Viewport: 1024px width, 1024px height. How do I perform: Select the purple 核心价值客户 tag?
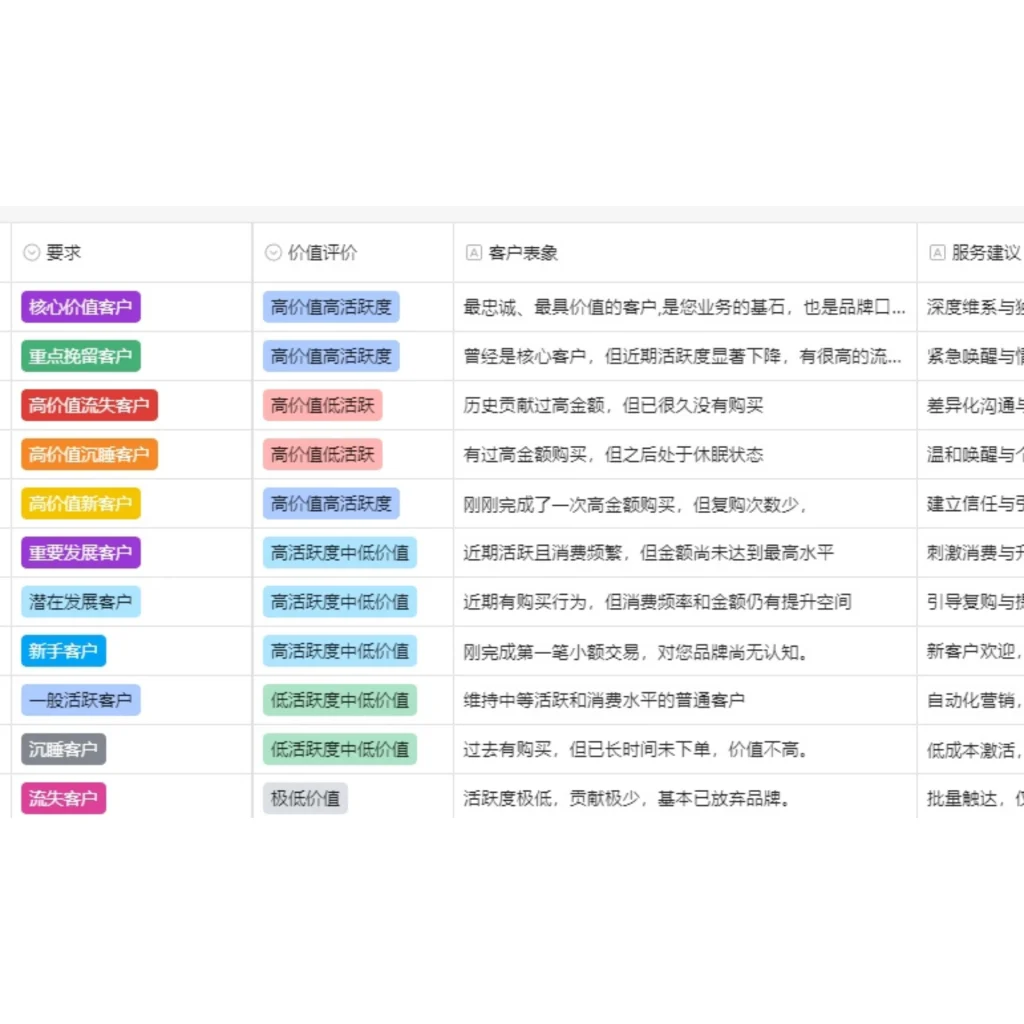coord(81,307)
